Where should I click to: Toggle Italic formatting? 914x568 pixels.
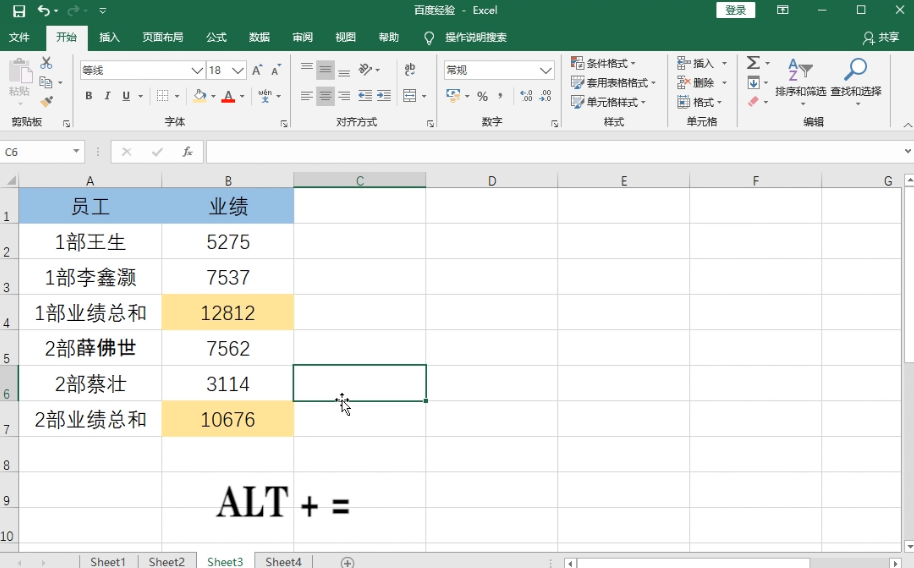pos(107,96)
